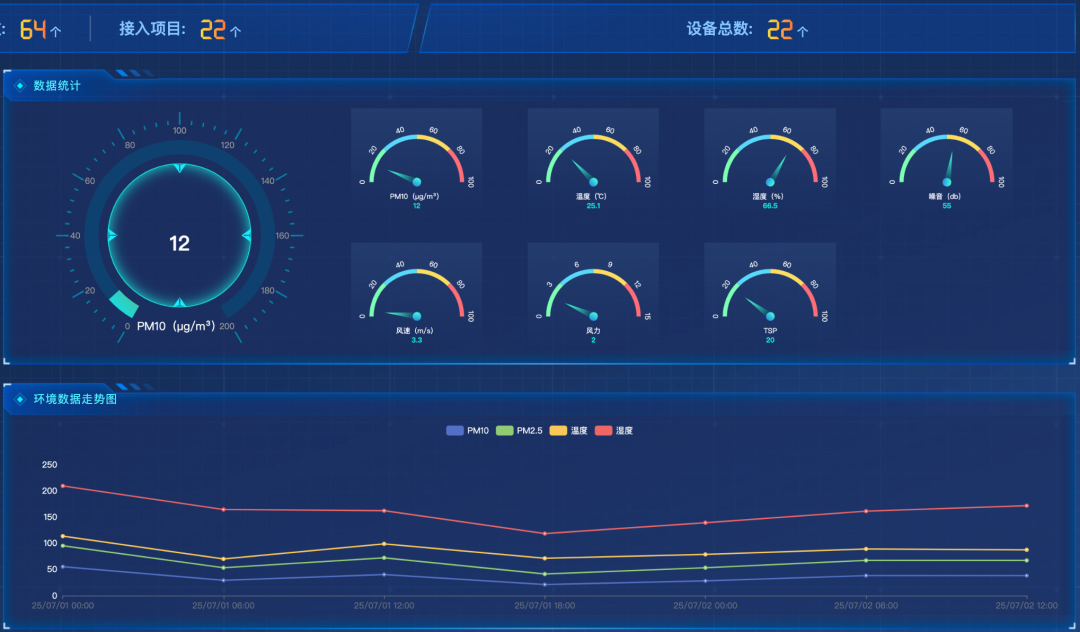The height and width of the screenshot is (632, 1080).
Task: Click the green PM2.5 point at 25/07/01 06:00
Action: point(223,568)
